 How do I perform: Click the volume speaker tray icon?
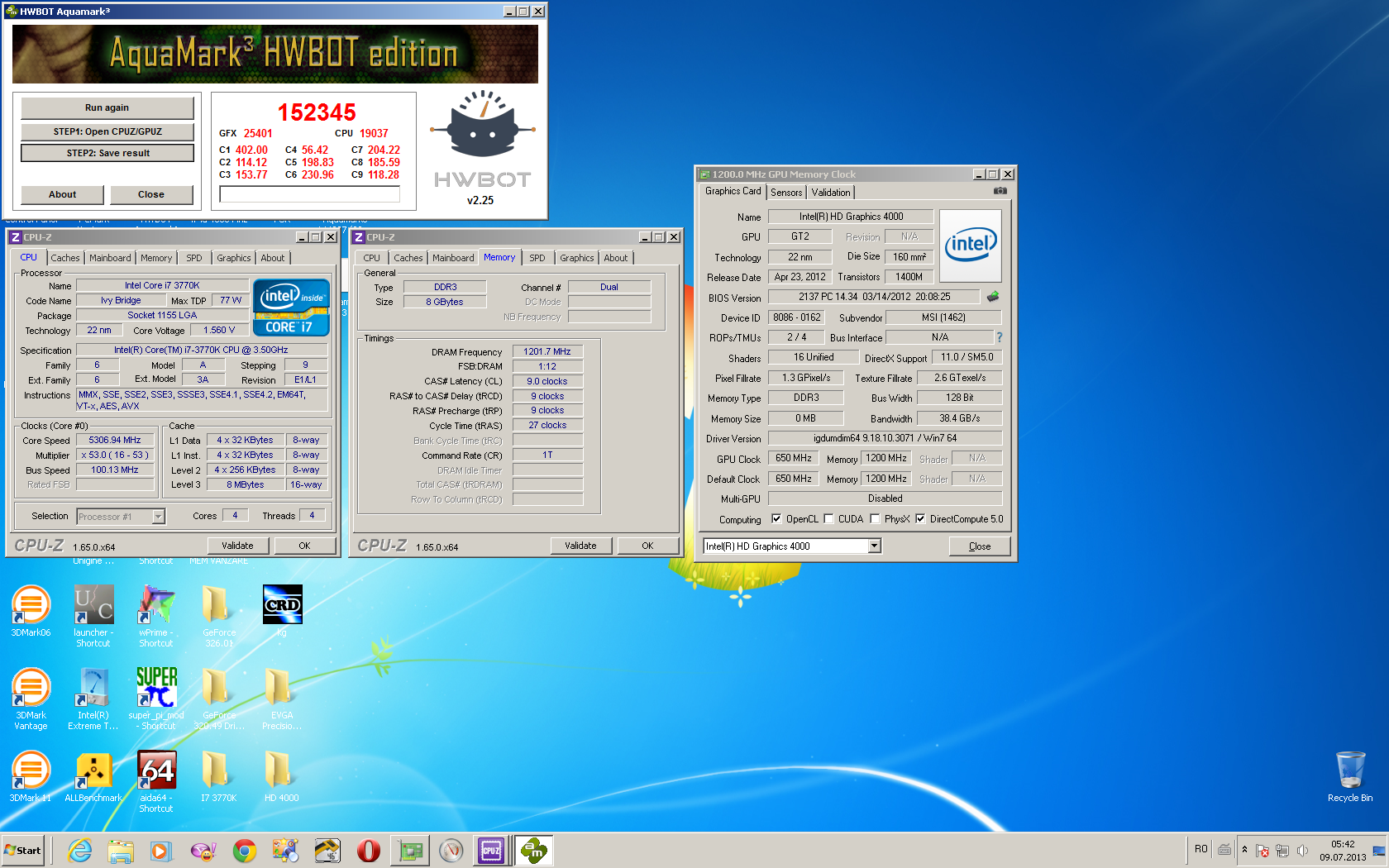(x=1302, y=850)
